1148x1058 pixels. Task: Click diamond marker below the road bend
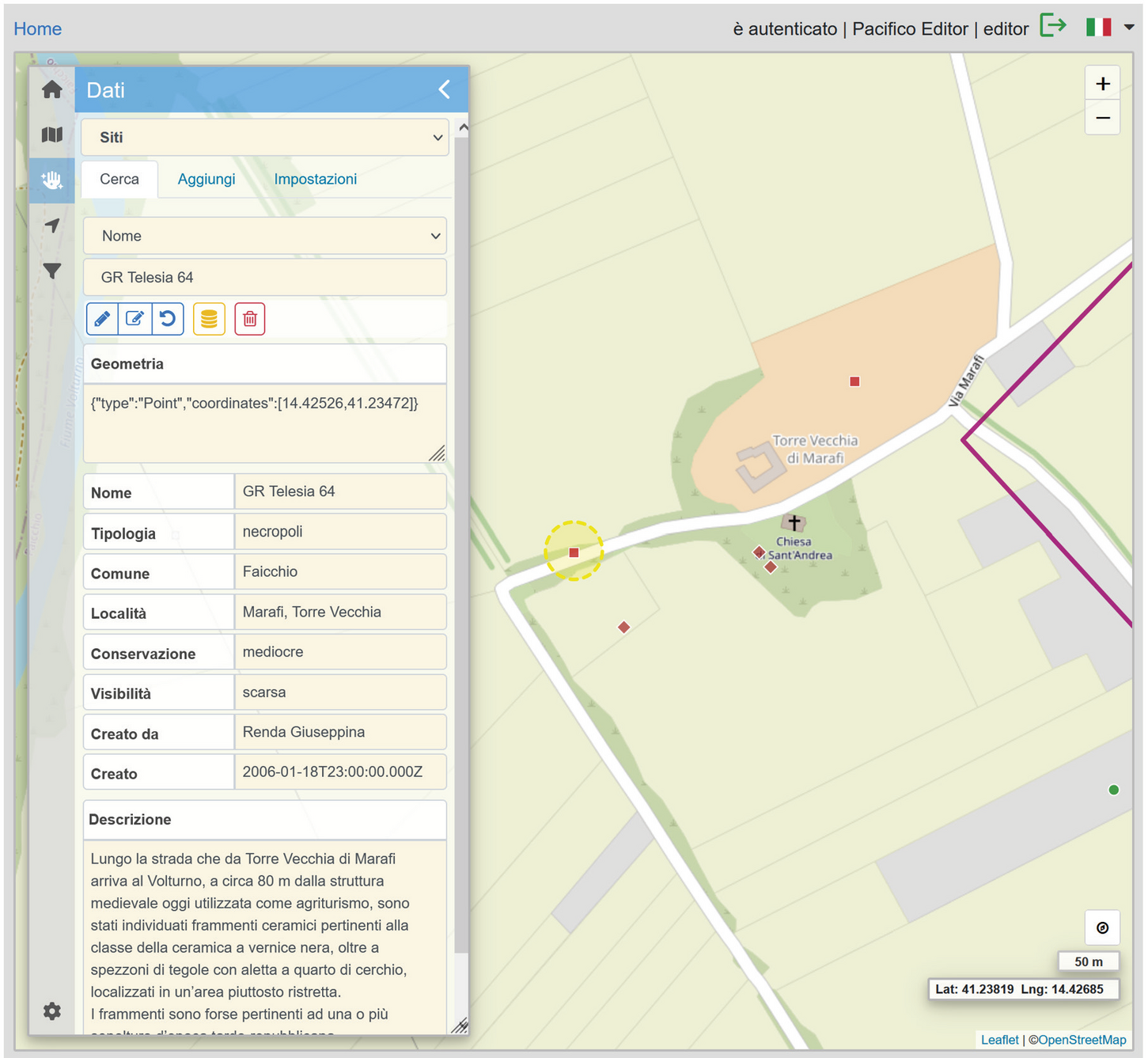point(624,628)
